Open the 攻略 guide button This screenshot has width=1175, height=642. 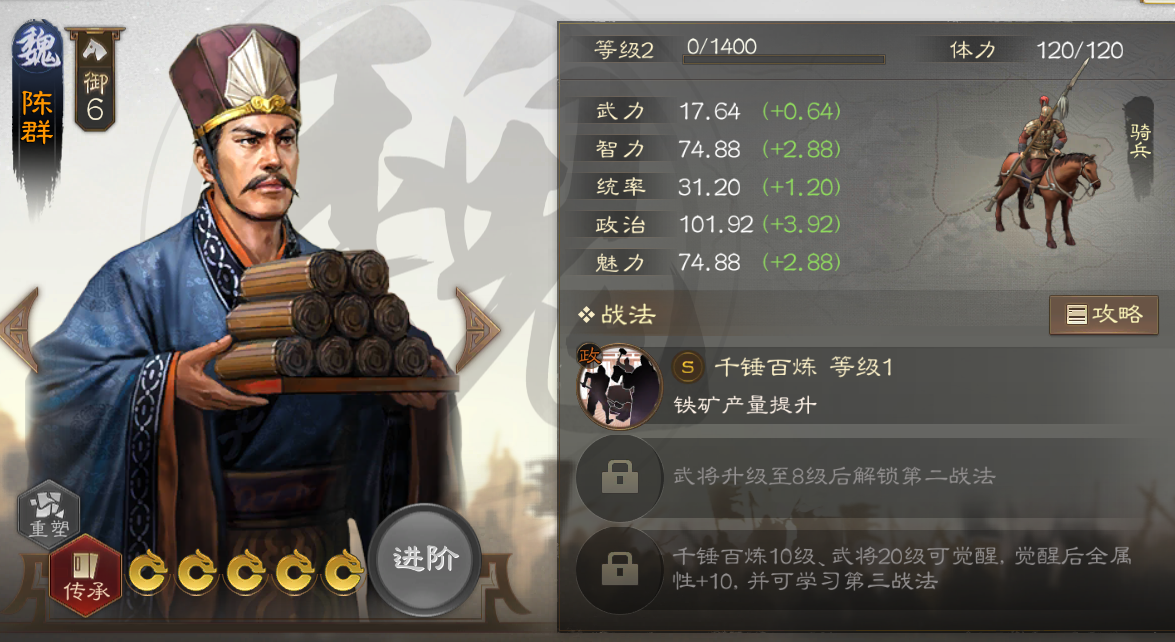[x=1104, y=315]
